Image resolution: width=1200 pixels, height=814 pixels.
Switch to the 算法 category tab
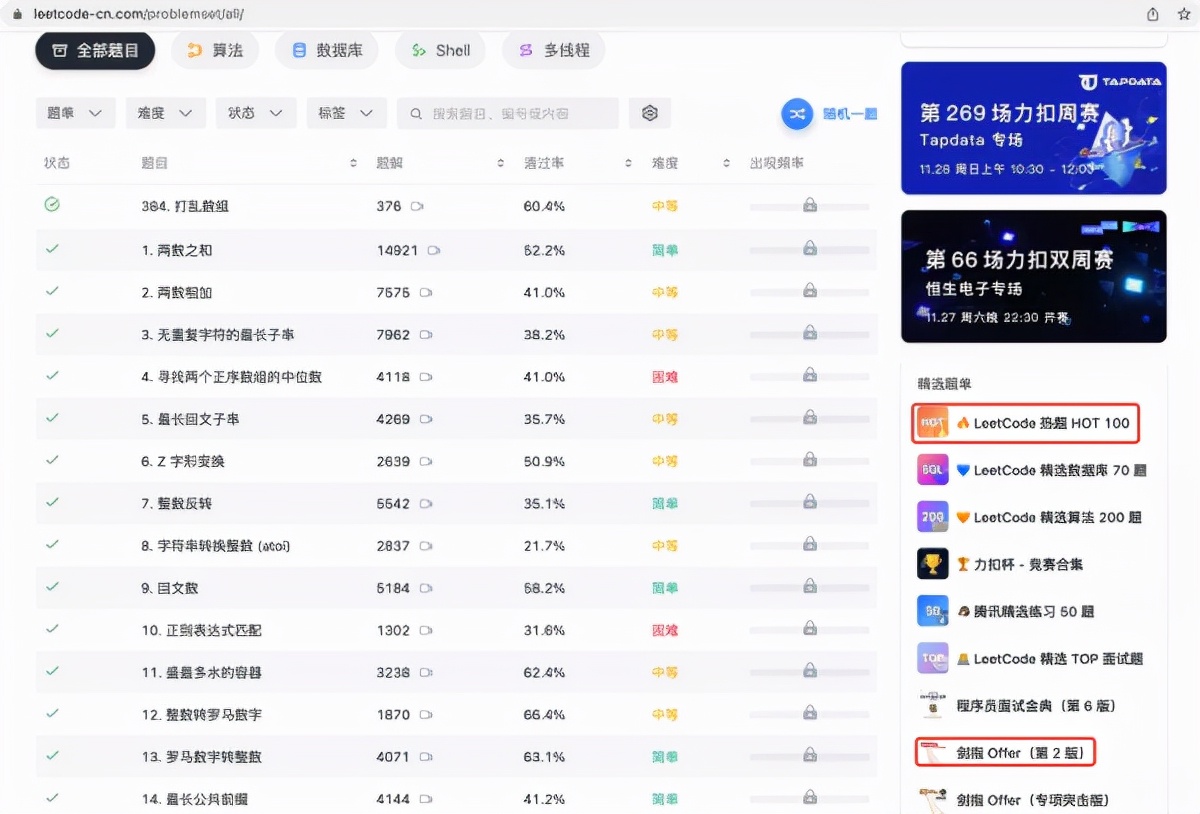[x=215, y=48]
